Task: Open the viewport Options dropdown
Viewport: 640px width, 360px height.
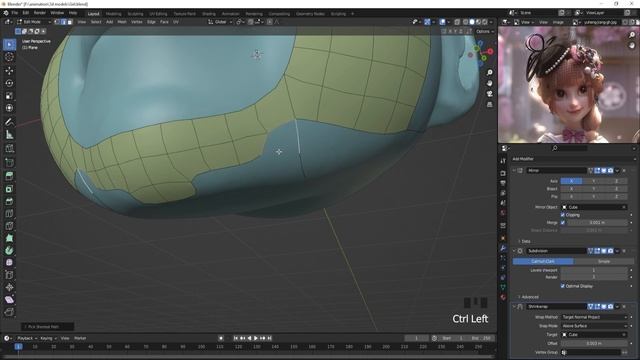Action: [x=485, y=31]
